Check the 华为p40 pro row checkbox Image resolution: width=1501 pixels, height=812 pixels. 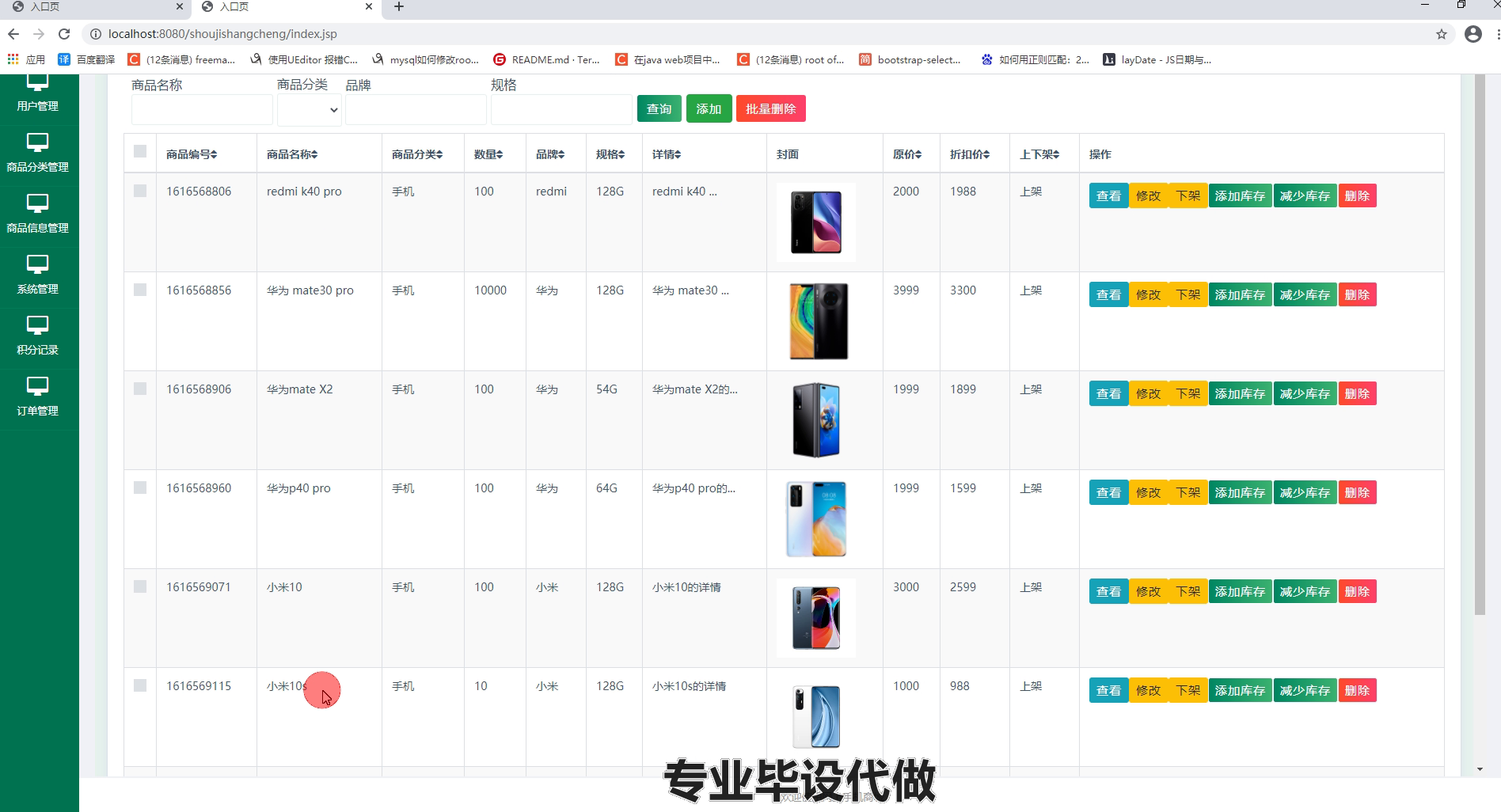pyautogui.click(x=140, y=488)
